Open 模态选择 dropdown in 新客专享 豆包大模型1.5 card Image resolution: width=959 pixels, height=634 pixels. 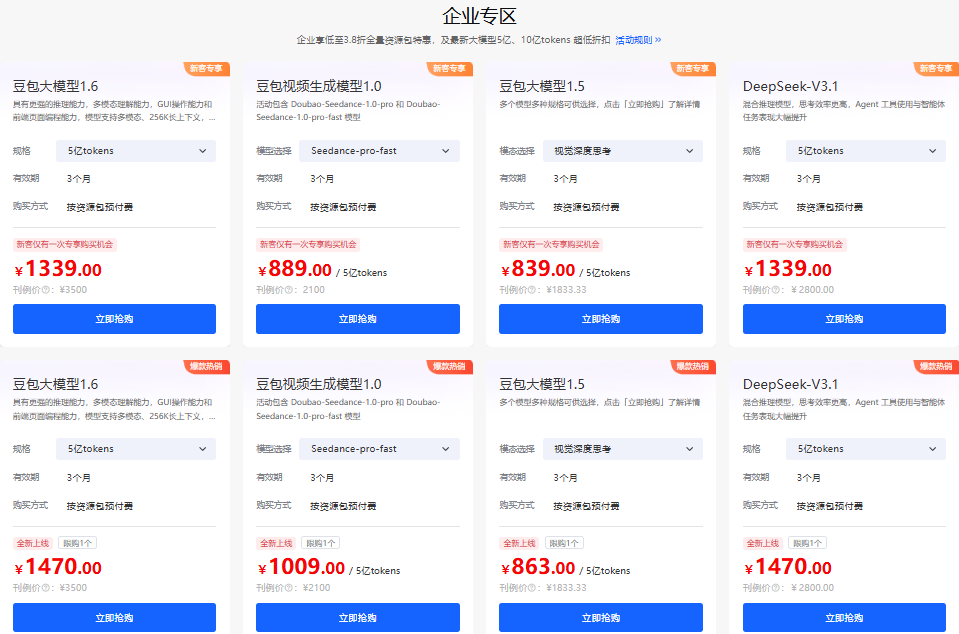point(623,151)
